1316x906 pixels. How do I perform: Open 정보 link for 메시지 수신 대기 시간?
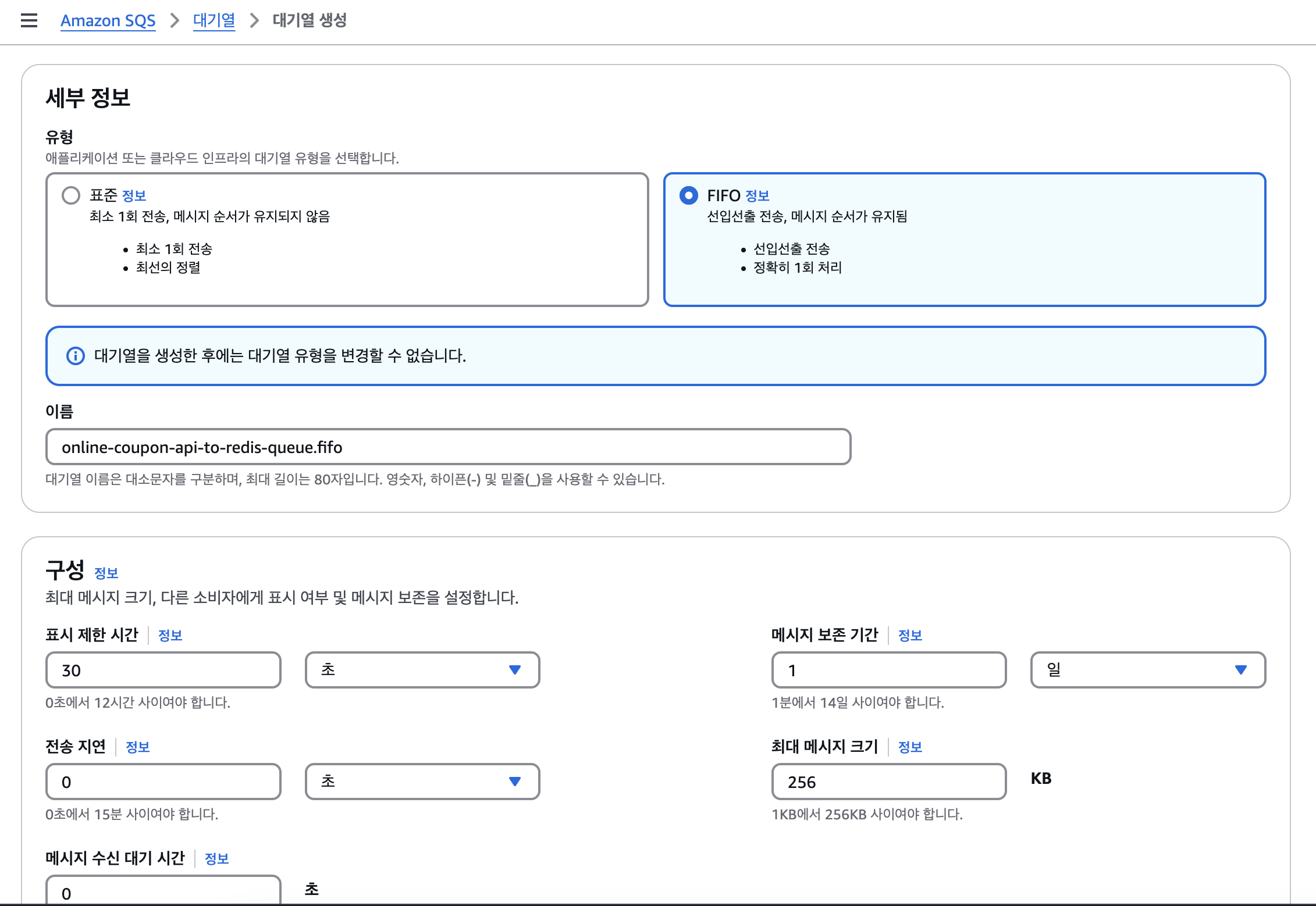coord(216,859)
